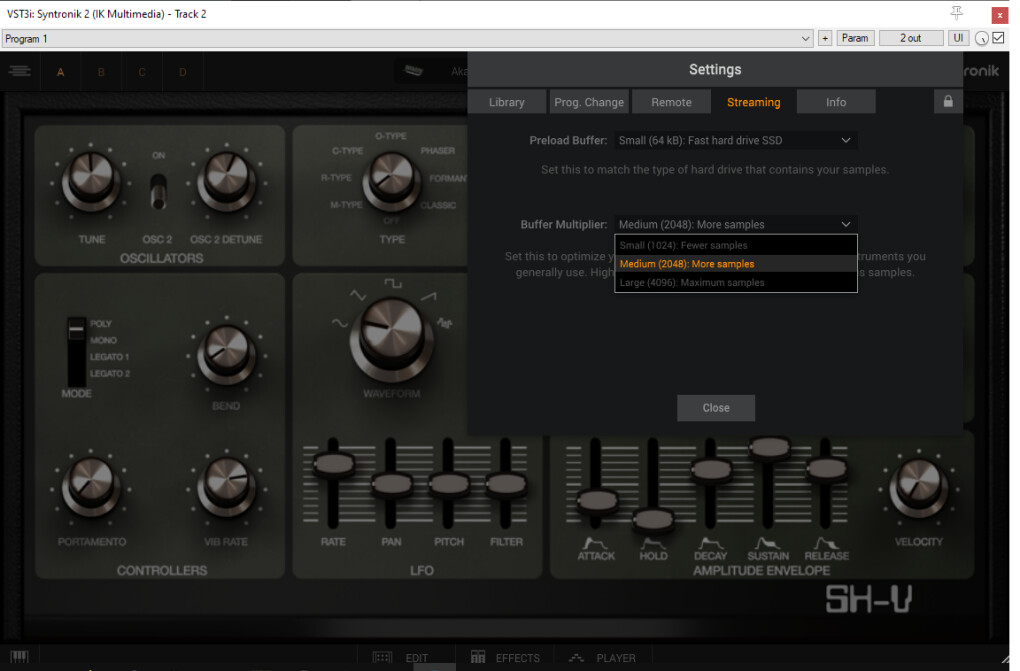
Task: Open the Program 1 preset dropdown
Action: pos(407,38)
